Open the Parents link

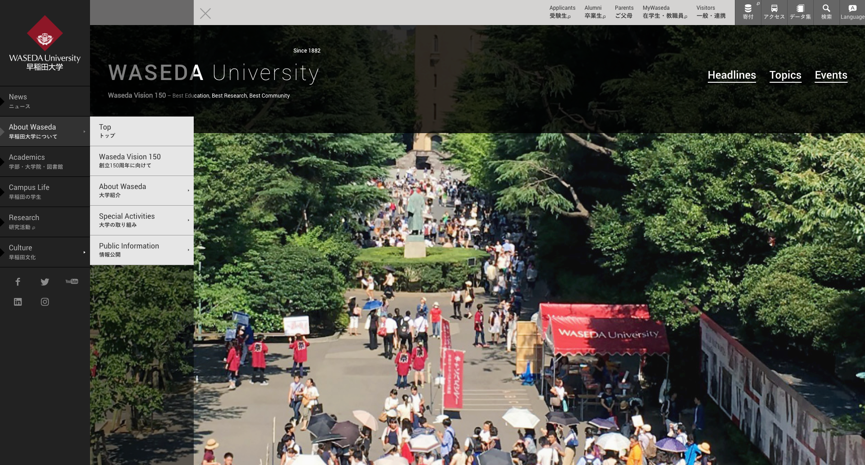(624, 12)
